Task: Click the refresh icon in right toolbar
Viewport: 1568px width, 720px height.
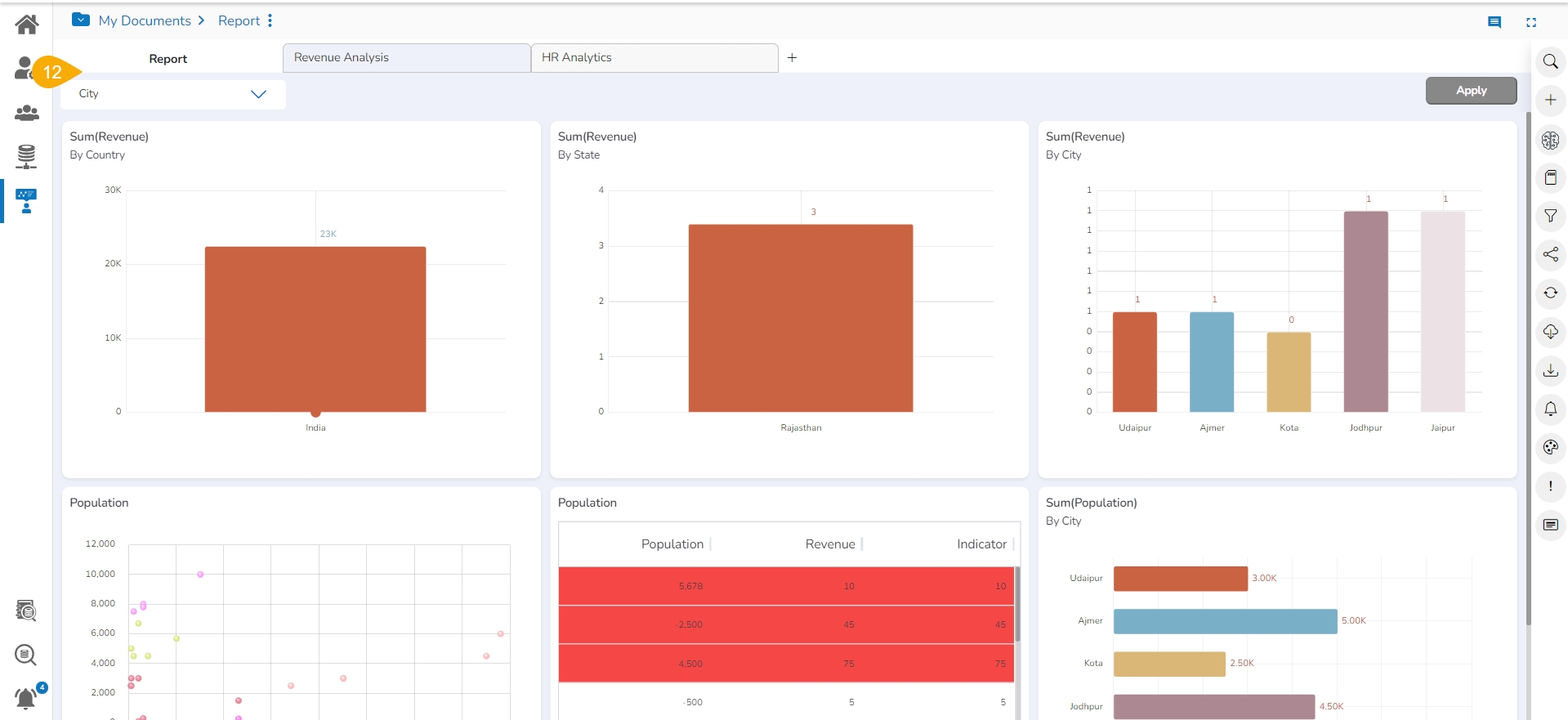Action: tap(1550, 293)
